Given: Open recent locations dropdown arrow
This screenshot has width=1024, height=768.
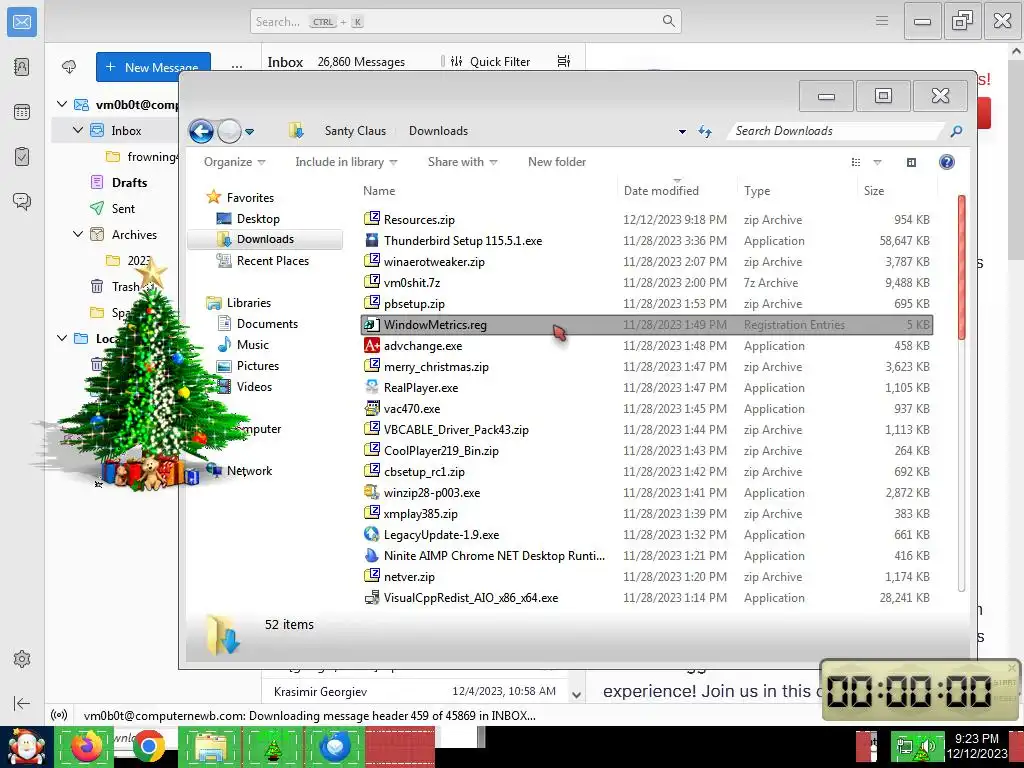Looking at the screenshot, I should (x=249, y=132).
